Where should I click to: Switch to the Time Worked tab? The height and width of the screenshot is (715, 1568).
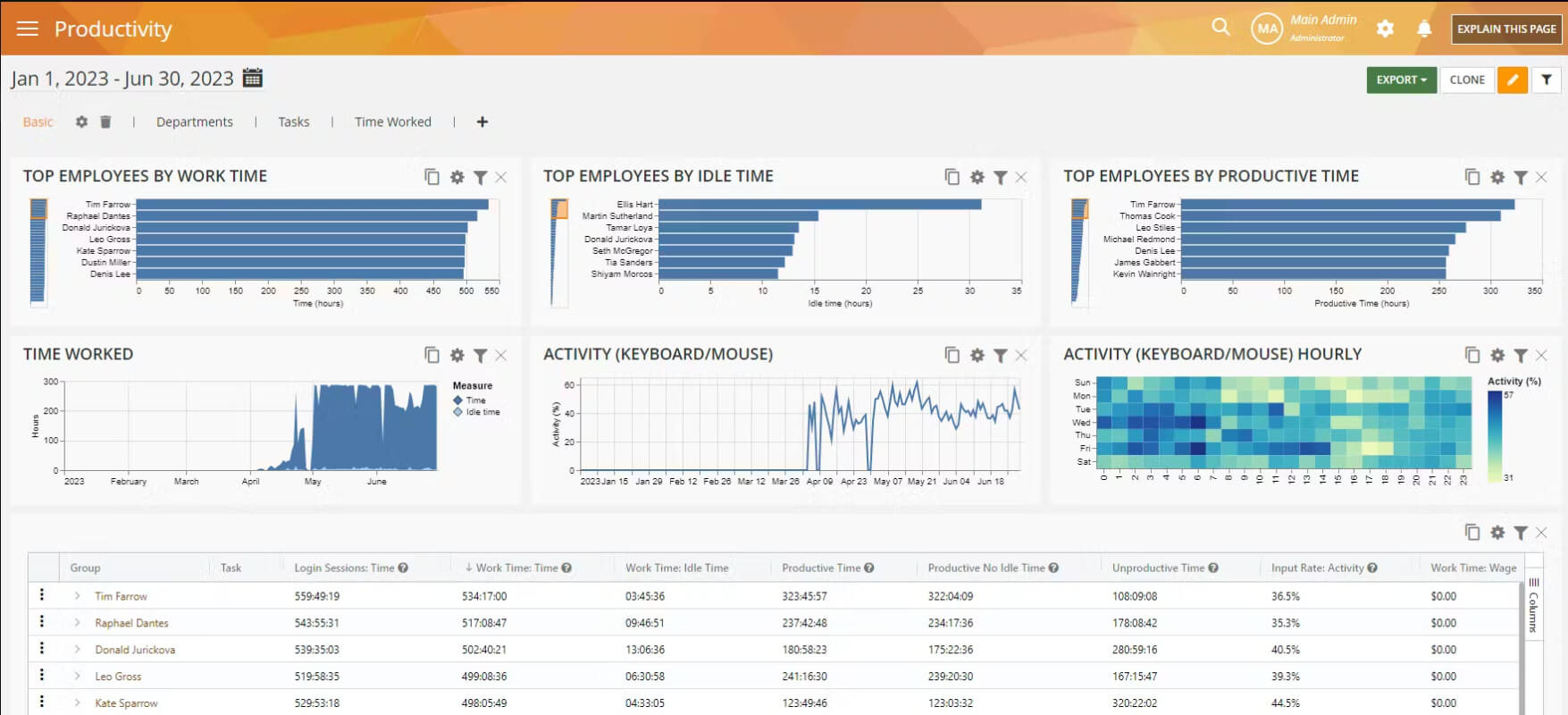click(393, 122)
